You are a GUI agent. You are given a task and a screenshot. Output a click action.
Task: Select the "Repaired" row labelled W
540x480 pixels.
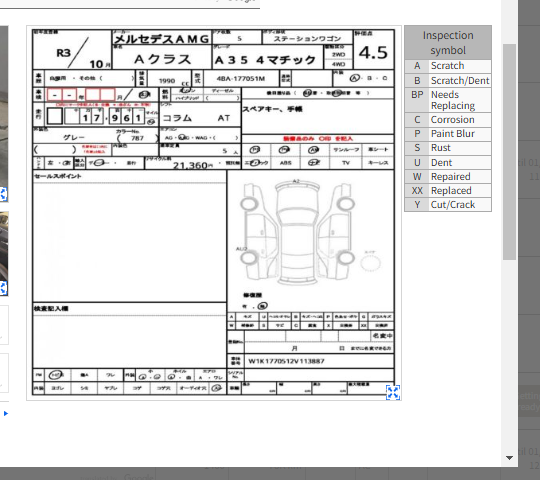(x=448, y=177)
